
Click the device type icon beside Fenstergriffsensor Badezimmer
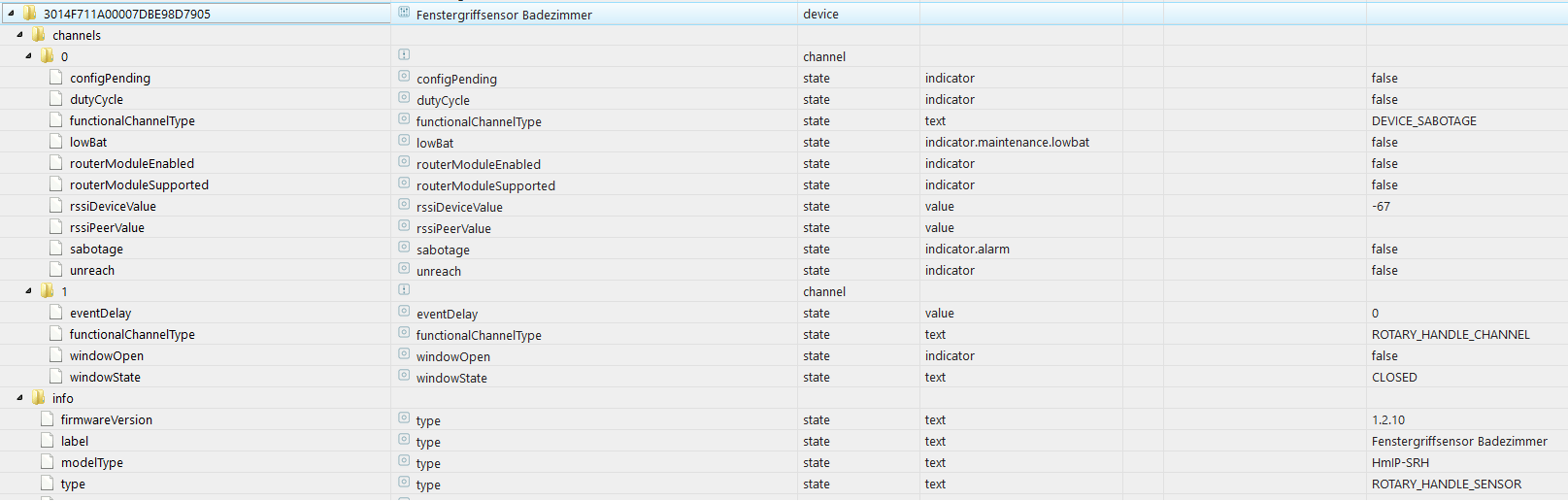[x=404, y=13]
